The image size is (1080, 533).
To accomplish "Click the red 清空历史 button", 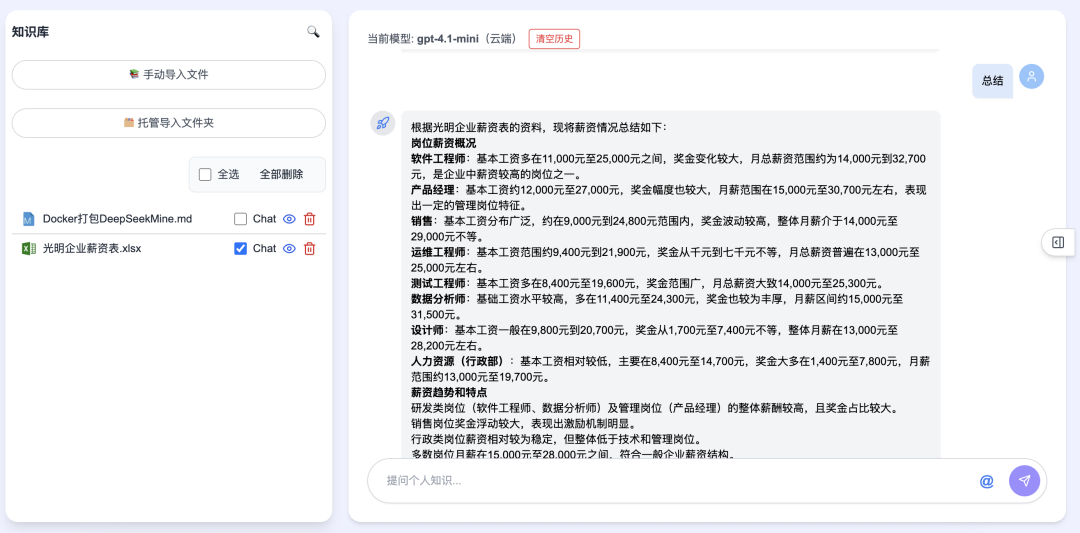I will (554, 39).
